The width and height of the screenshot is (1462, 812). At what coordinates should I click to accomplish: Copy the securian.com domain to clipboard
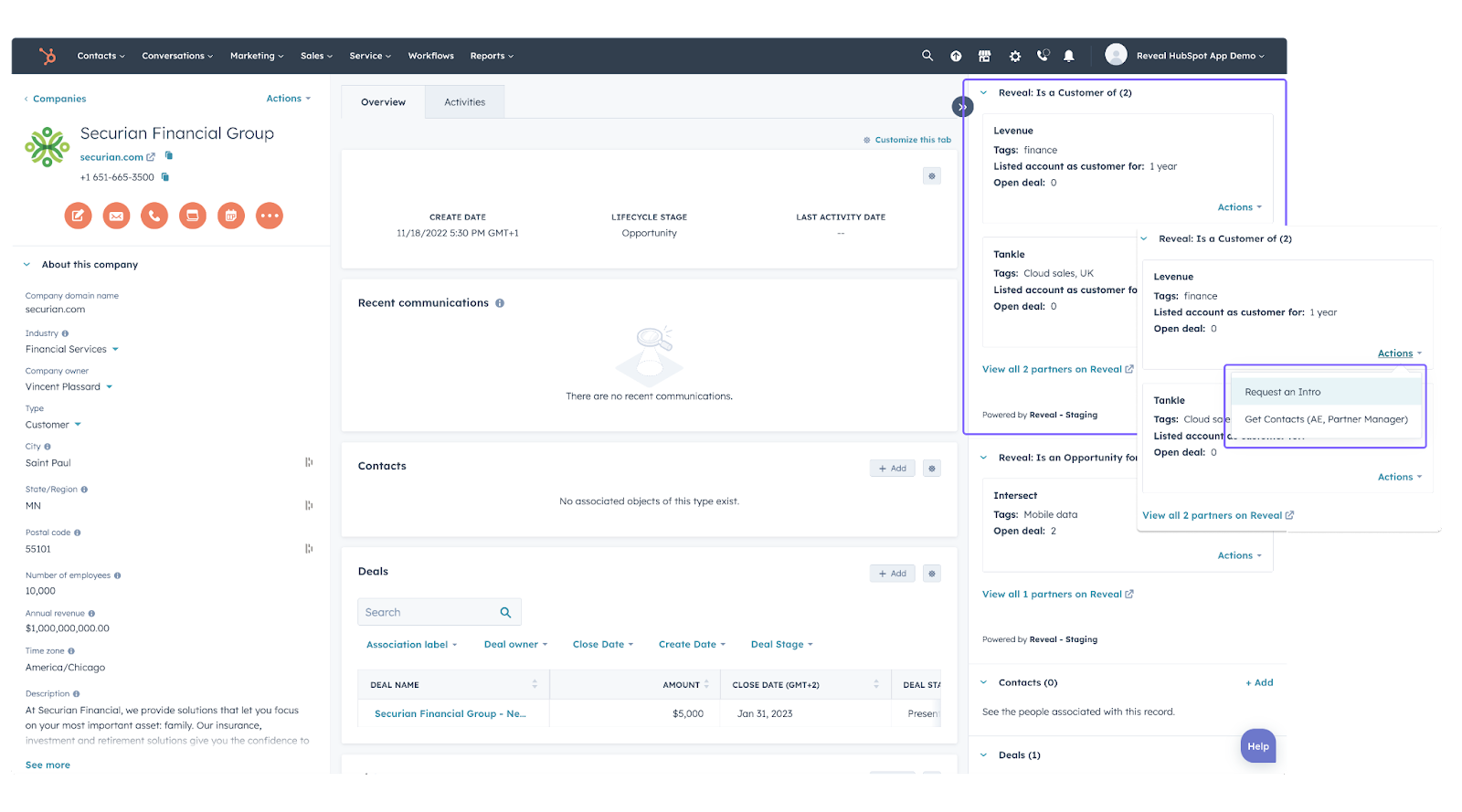[x=168, y=156]
